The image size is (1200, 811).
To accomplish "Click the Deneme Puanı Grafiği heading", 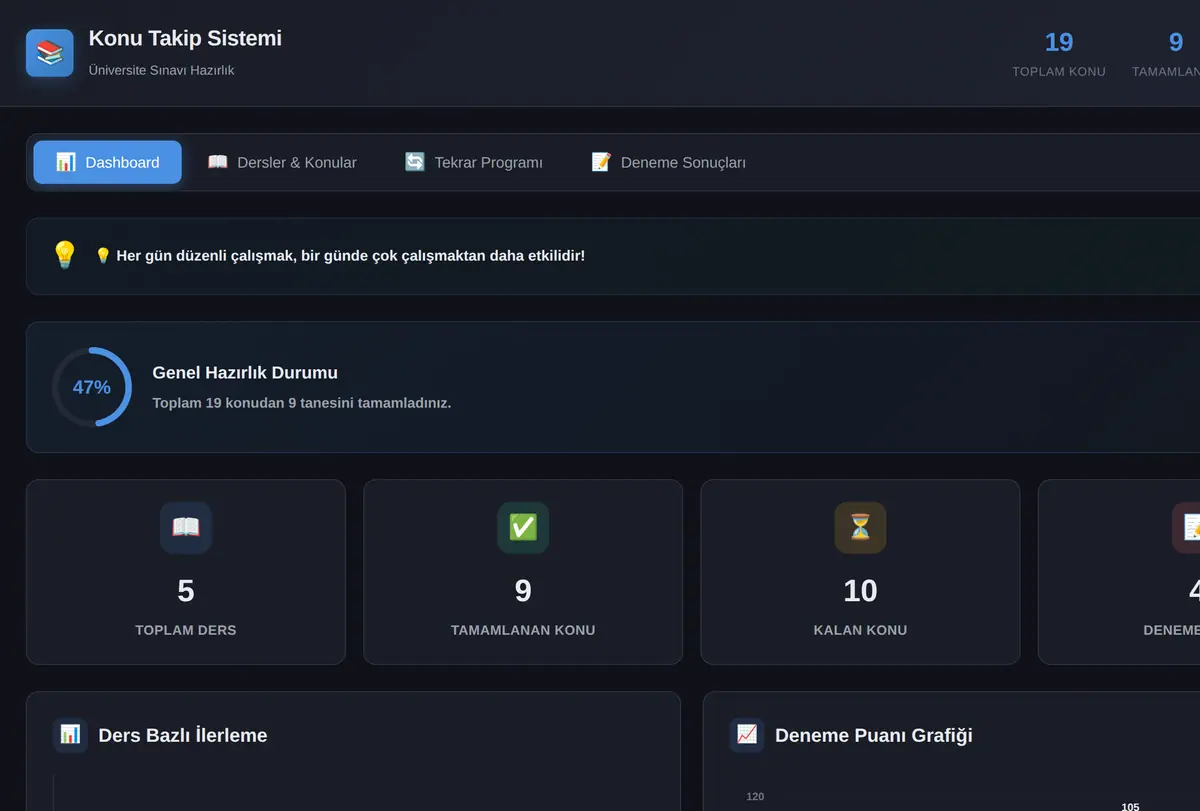I will (x=874, y=735).
